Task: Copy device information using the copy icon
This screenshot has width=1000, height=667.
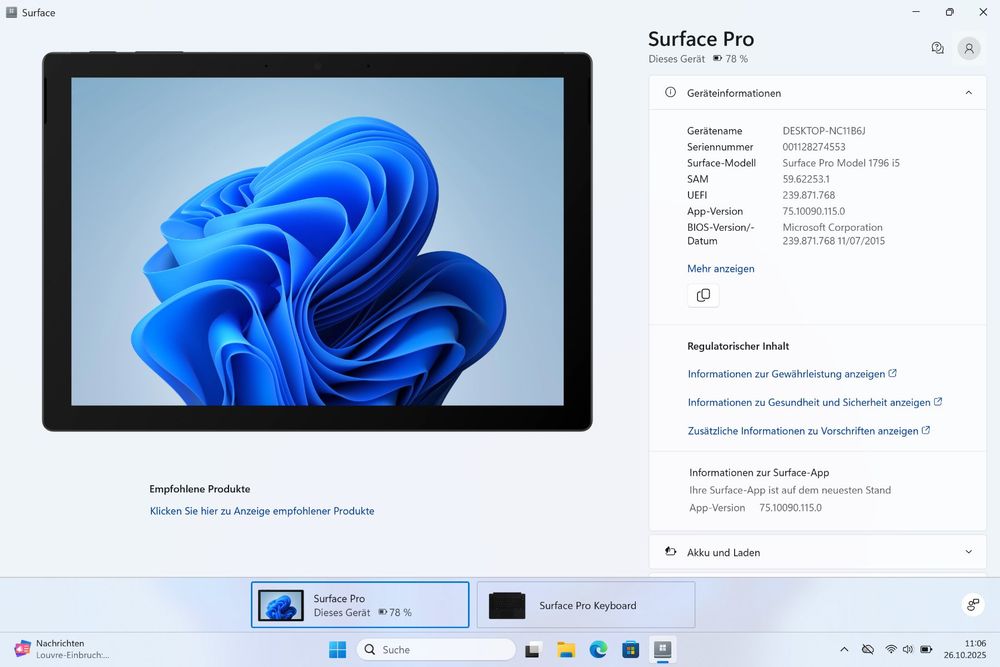Action: (703, 295)
